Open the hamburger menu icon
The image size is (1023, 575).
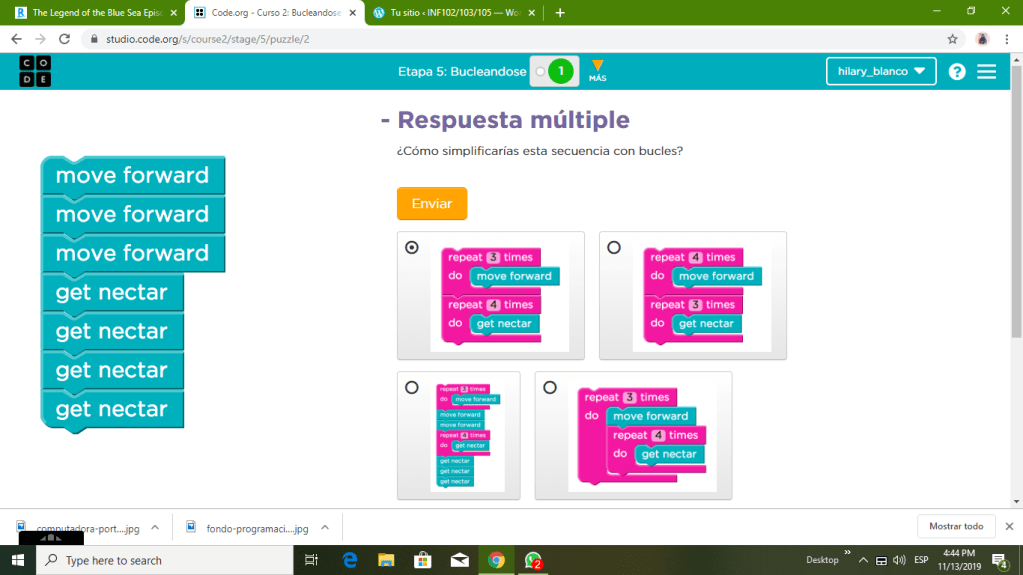click(987, 72)
